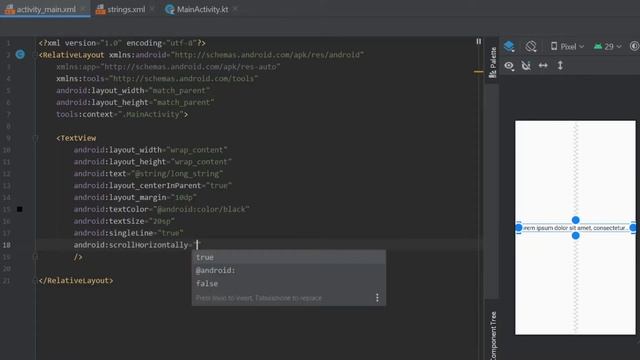Image resolution: width=640 pixels, height=360 pixels.
Task: Click the xmlns:app attribute line
Action: [168, 67]
